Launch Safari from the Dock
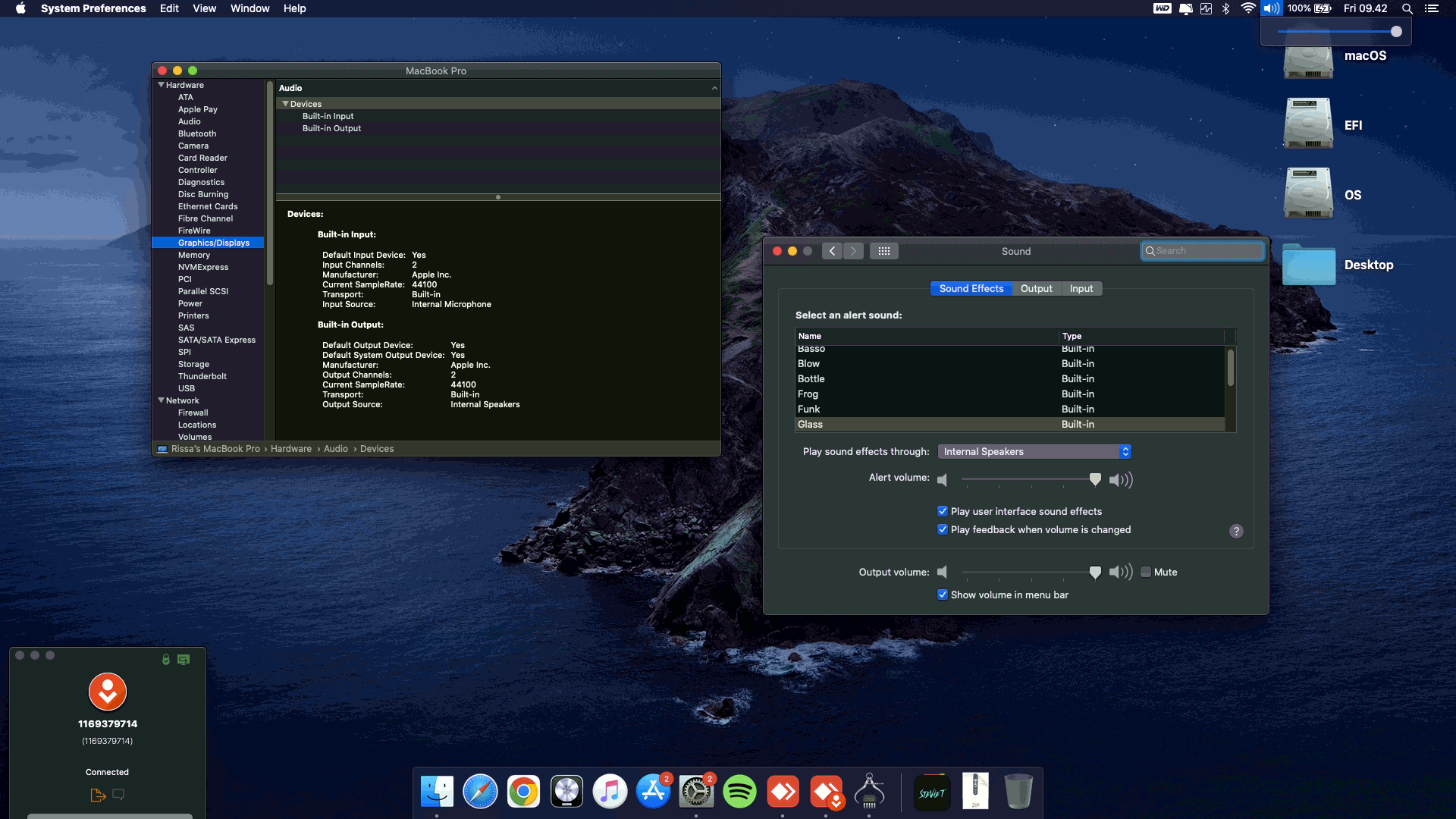1456x819 pixels. click(480, 792)
